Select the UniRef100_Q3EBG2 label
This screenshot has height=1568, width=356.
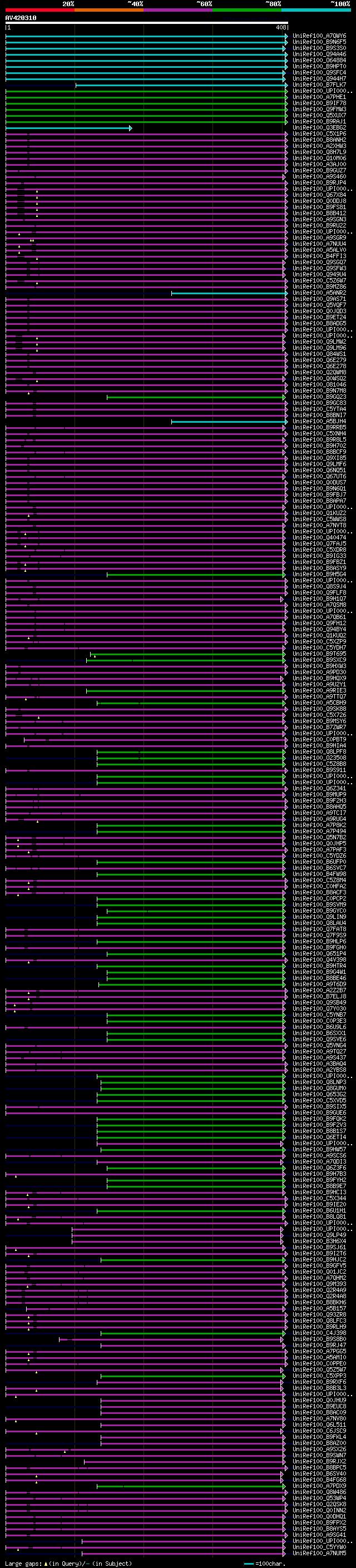319,128
